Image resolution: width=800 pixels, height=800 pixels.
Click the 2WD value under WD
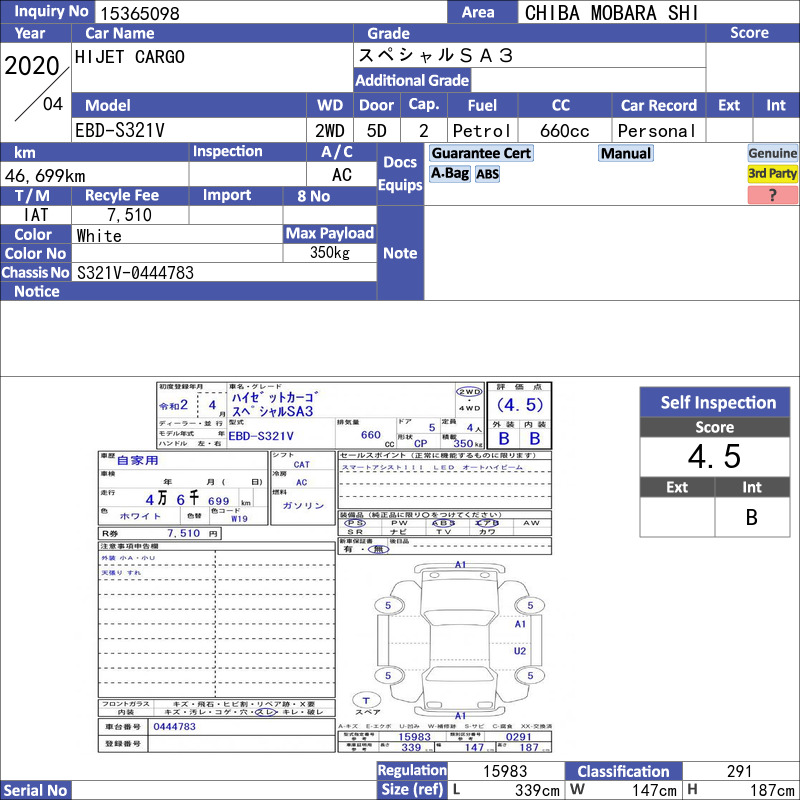pyautogui.click(x=330, y=131)
